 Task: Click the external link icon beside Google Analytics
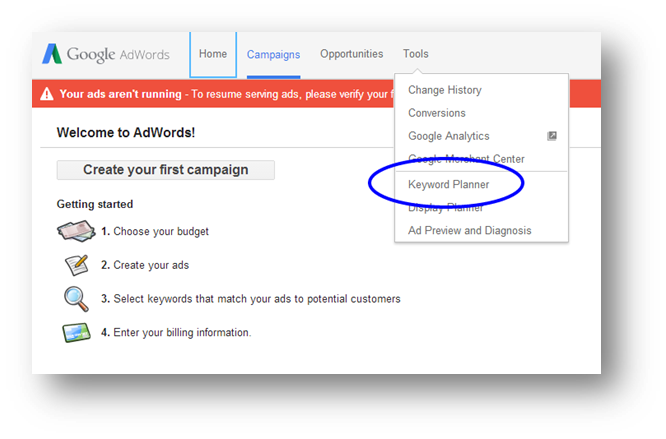coord(552,136)
